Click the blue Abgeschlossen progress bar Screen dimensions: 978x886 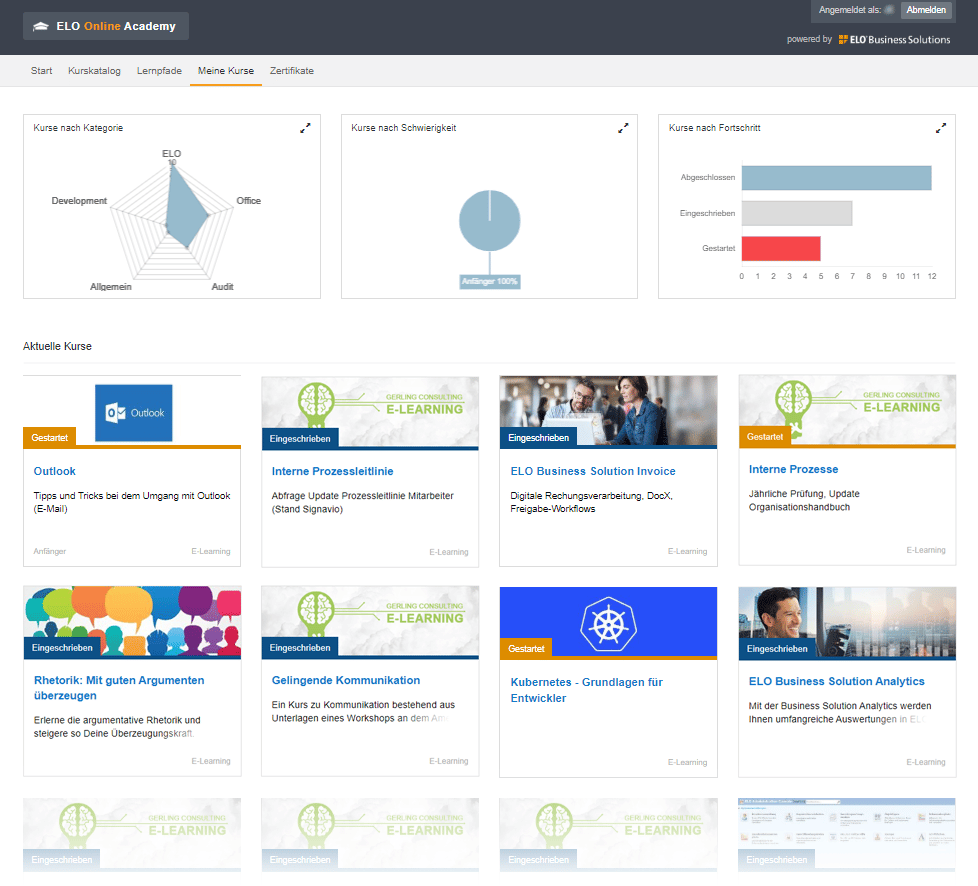836,178
